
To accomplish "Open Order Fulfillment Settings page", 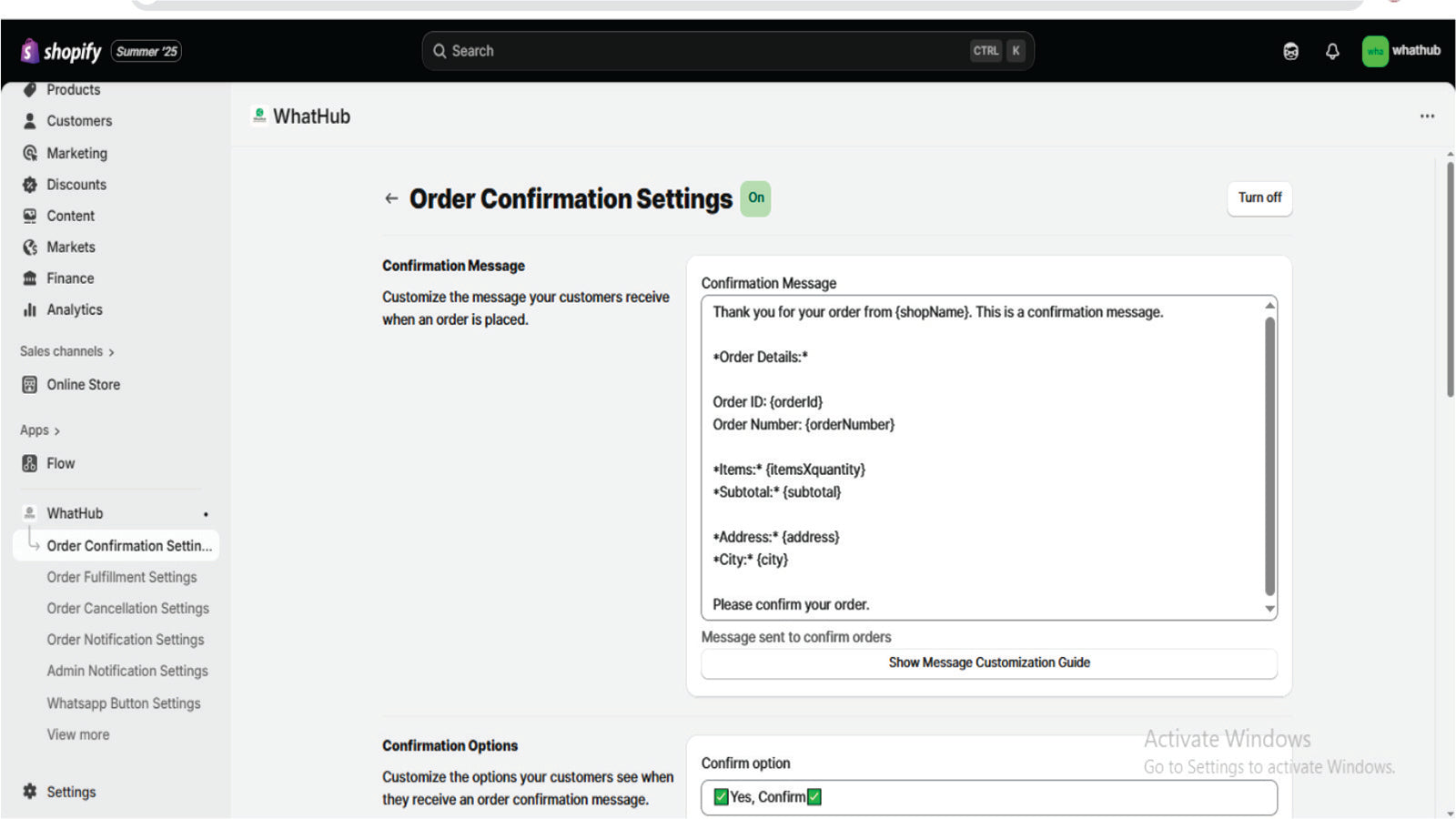I will click(122, 578).
